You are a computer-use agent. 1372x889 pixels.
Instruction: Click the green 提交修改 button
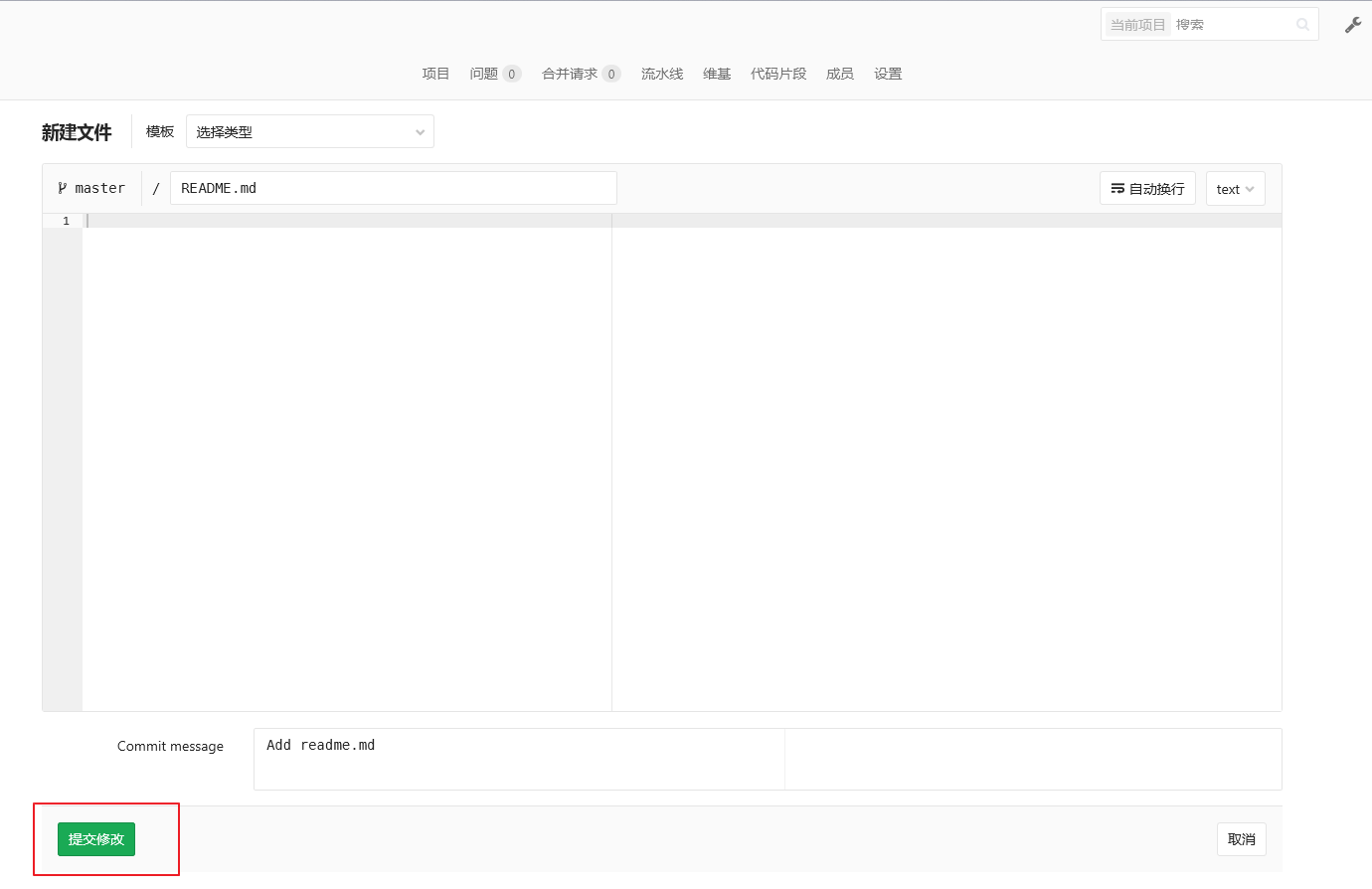pos(96,839)
